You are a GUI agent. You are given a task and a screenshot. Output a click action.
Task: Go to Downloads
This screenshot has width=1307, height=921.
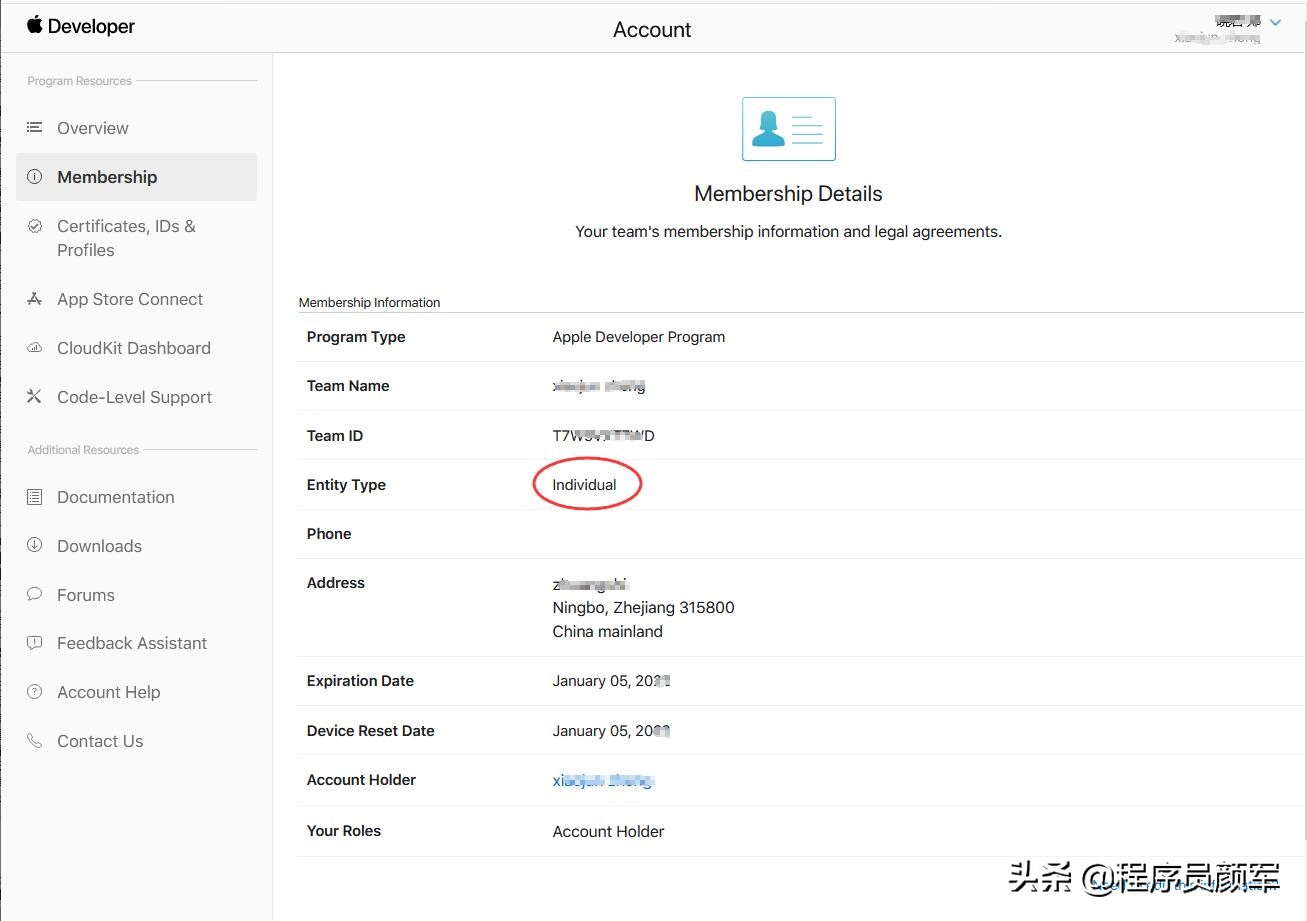pos(100,546)
